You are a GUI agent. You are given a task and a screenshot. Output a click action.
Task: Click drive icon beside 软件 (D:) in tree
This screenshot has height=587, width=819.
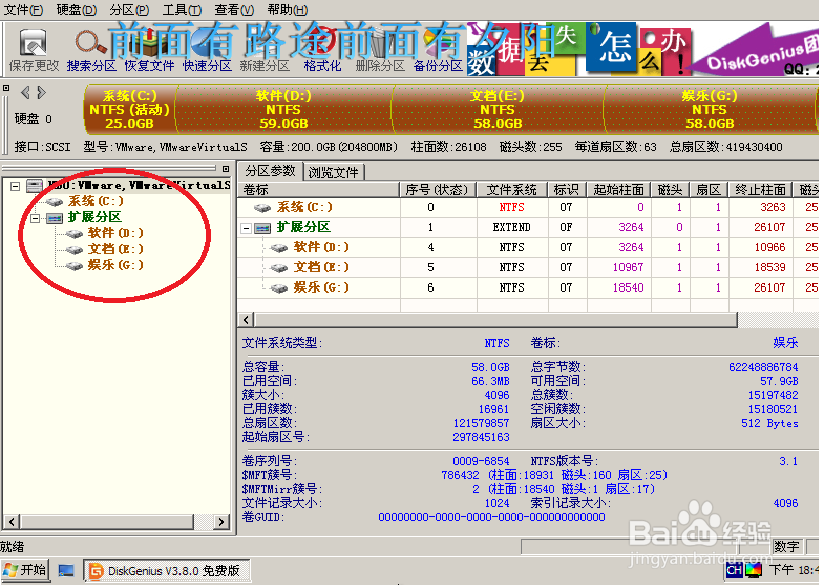tap(74, 233)
